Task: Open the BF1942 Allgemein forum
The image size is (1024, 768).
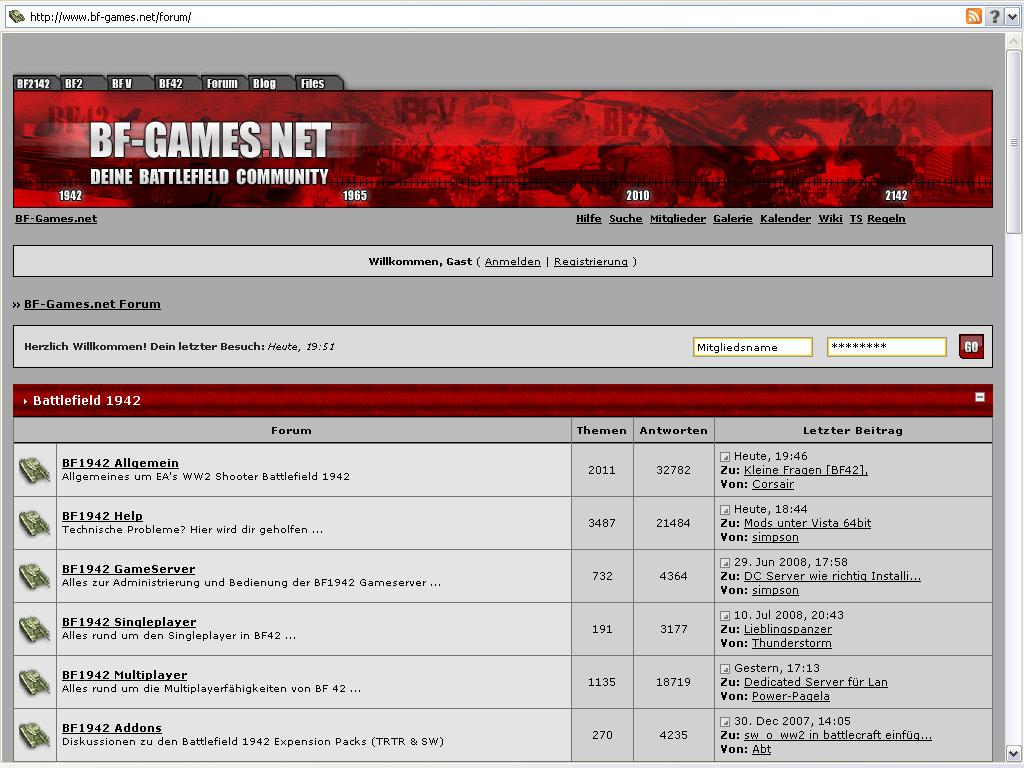Action: pos(120,463)
